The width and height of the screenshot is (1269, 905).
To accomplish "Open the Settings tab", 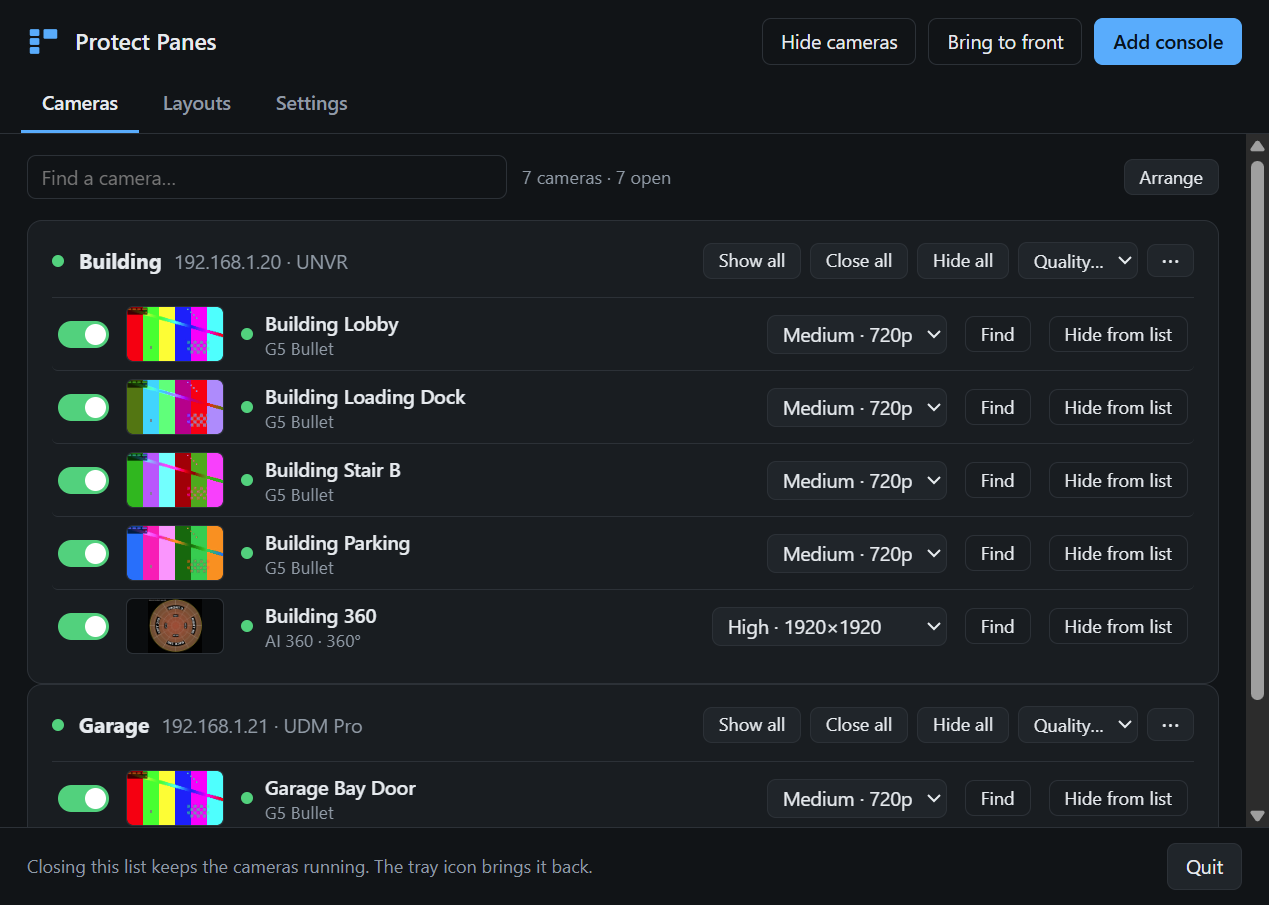I will [312, 104].
